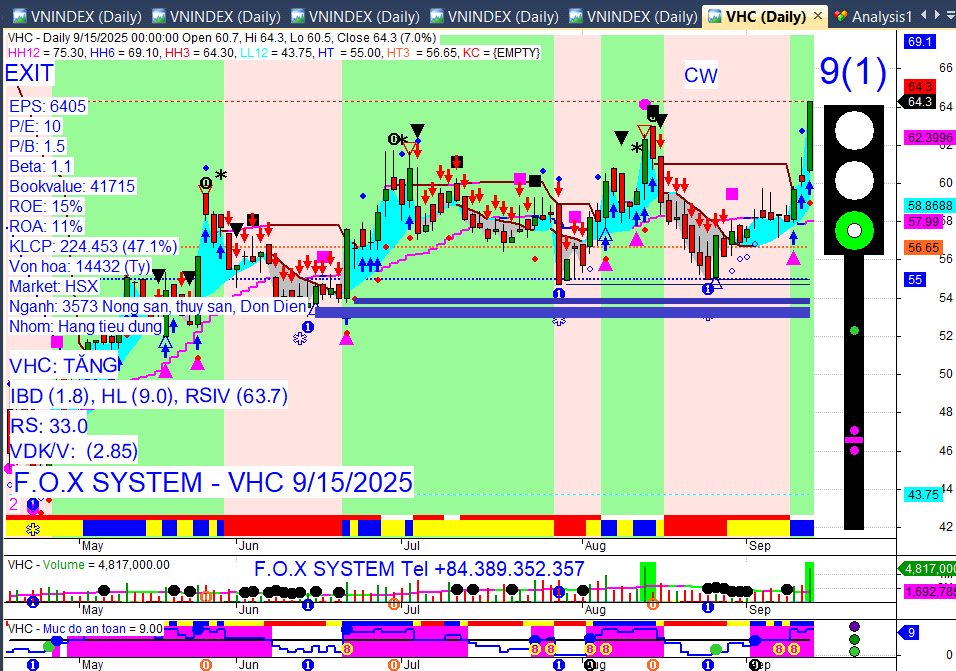Select the 'EPS: 6405' text

(48, 106)
